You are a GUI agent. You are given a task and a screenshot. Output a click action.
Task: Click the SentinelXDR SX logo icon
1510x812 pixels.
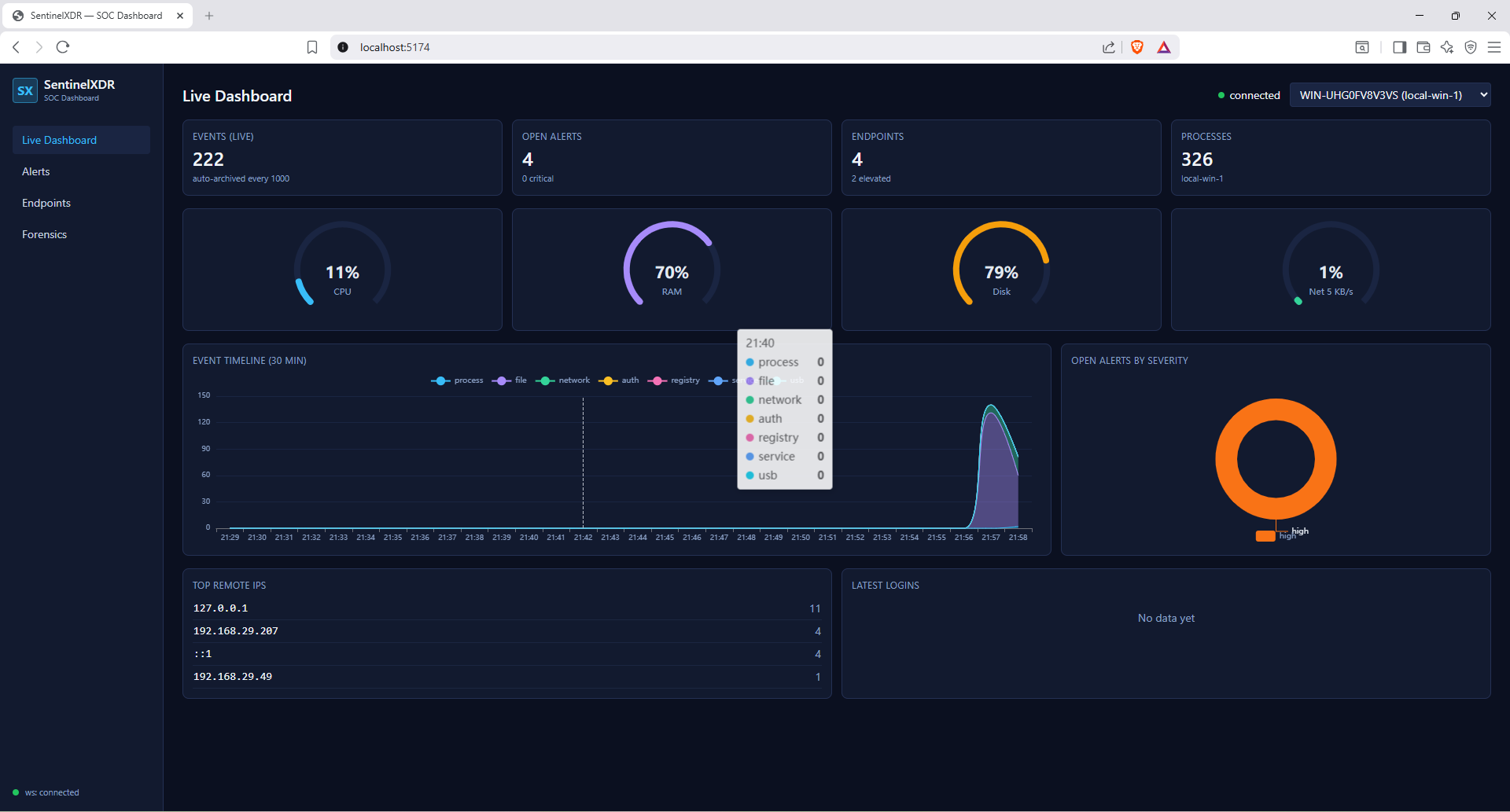pos(25,90)
